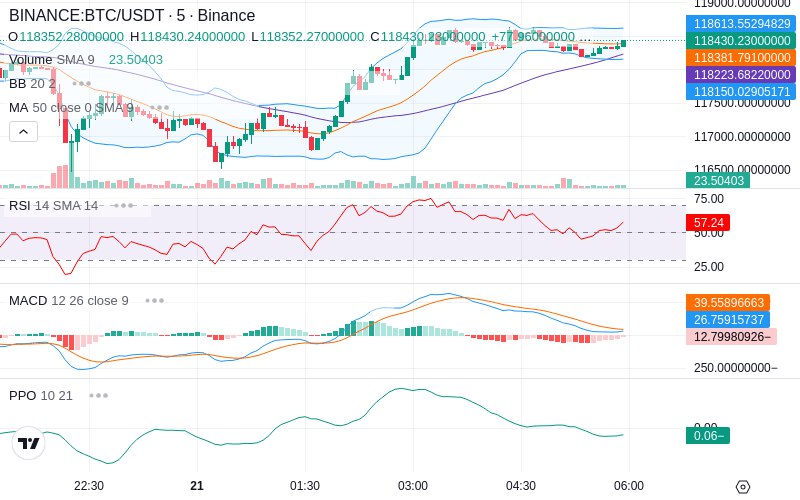Select the MA 50 close legend label
The height and width of the screenshot is (500, 800).
(71, 108)
